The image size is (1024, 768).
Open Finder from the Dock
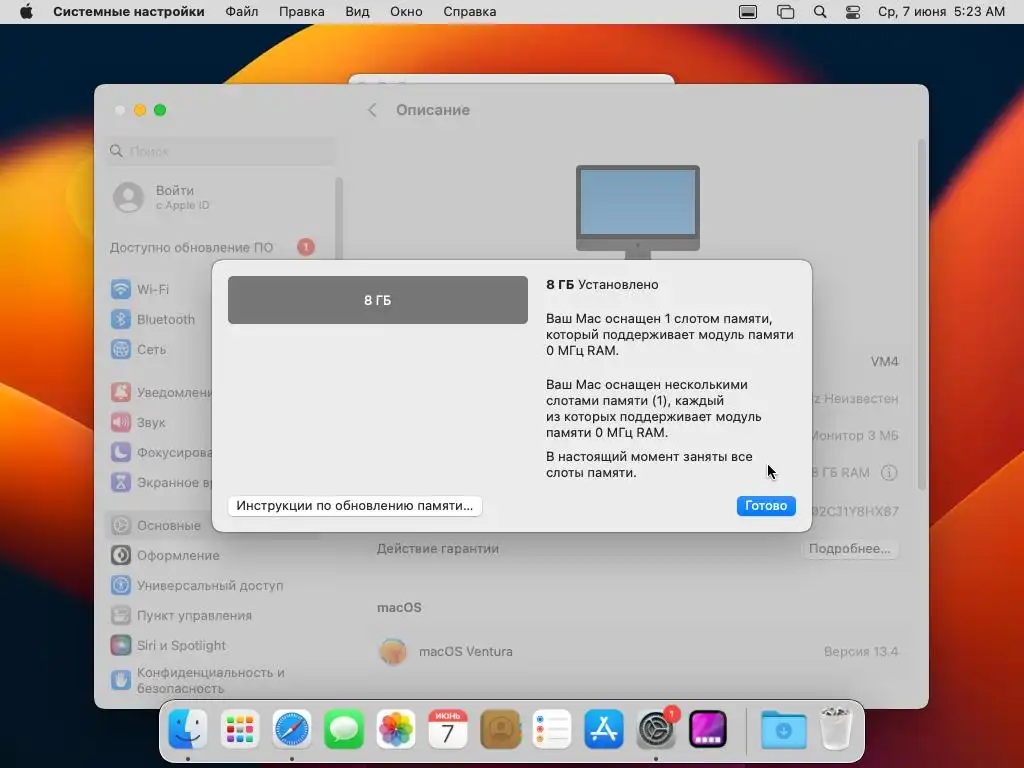click(188, 729)
